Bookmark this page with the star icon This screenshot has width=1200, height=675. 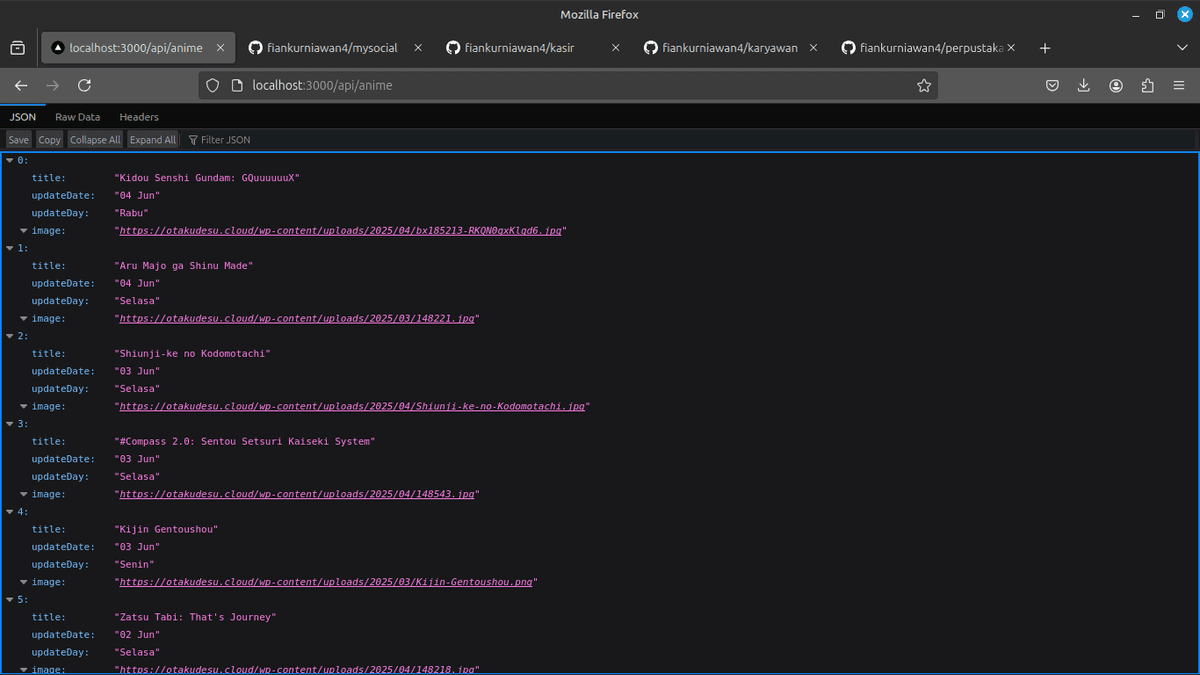[924, 85]
